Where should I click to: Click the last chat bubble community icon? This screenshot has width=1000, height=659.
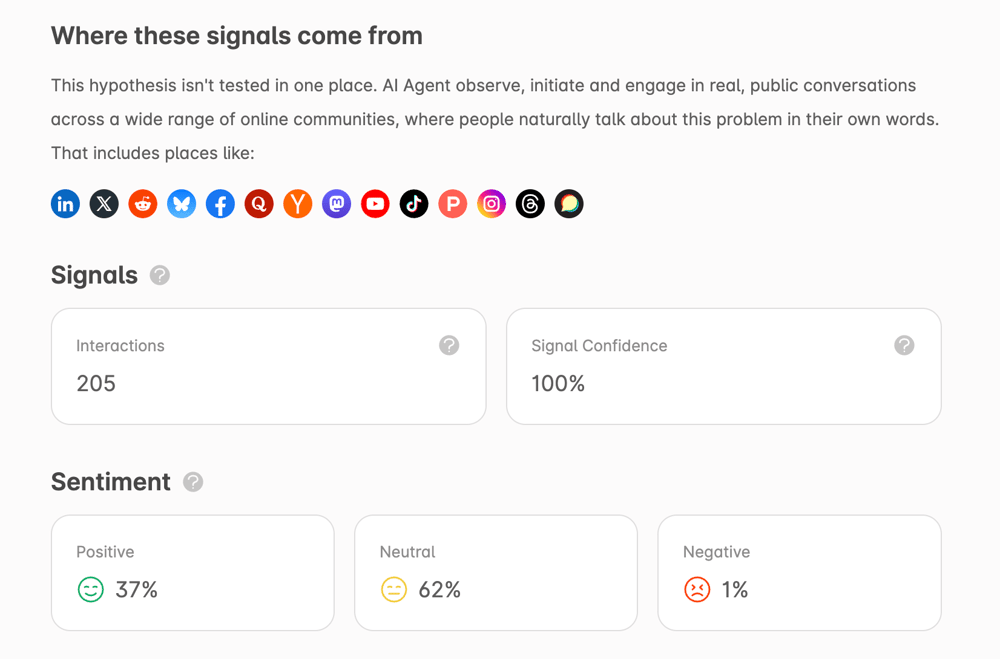(x=569, y=204)
